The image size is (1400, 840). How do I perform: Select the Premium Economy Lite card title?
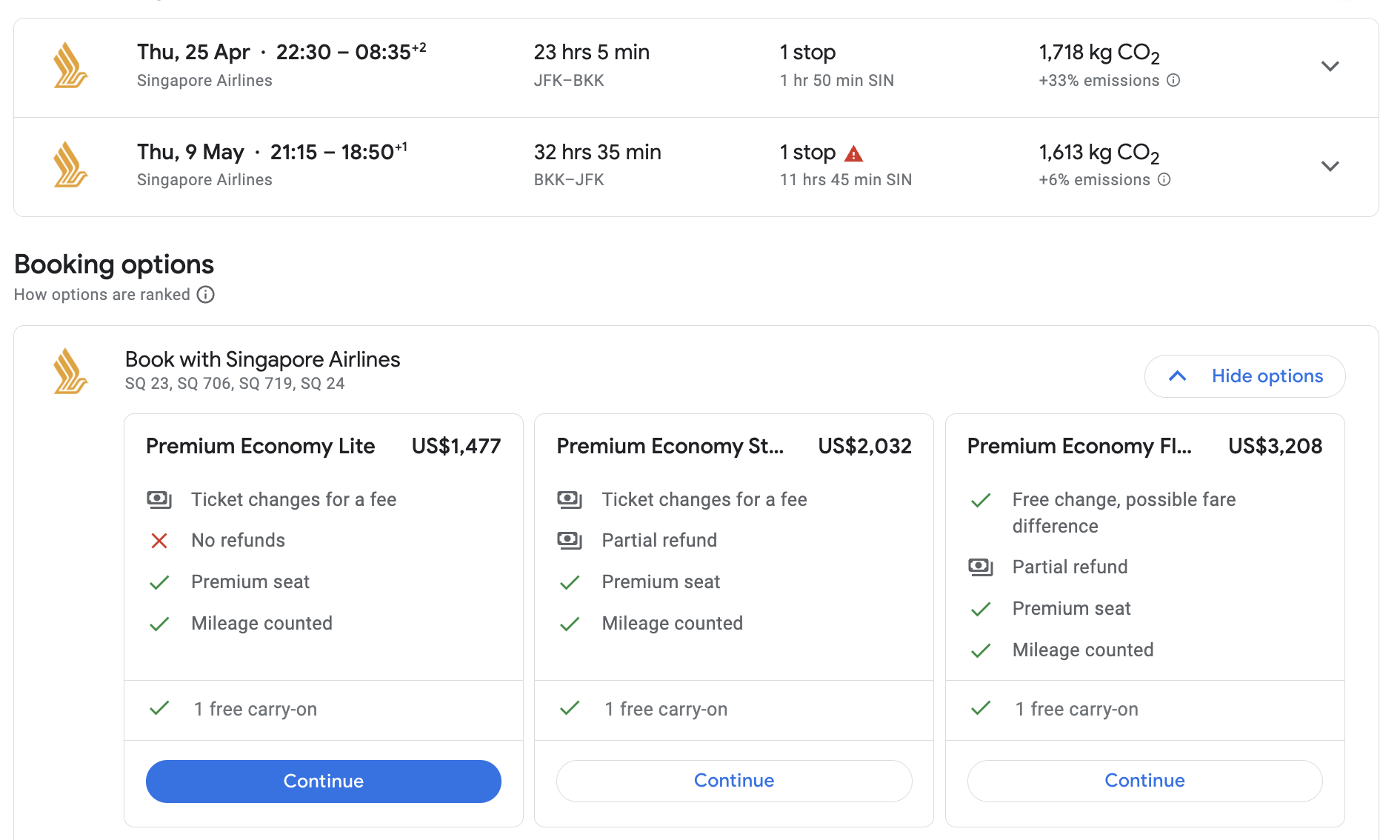[261, 446]
